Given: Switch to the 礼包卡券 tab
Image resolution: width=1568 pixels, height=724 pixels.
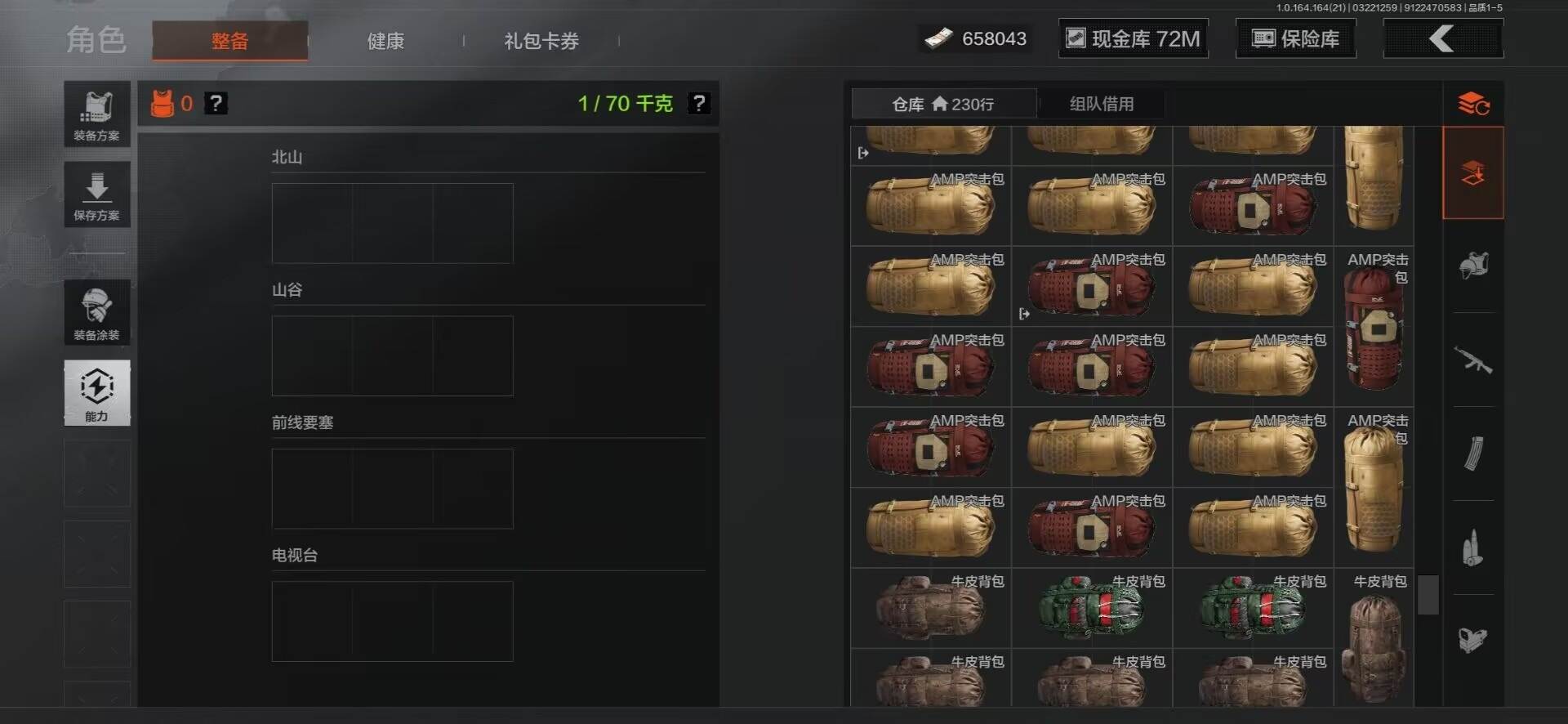Looking at the screenshot, I should [x=541, y=41].
